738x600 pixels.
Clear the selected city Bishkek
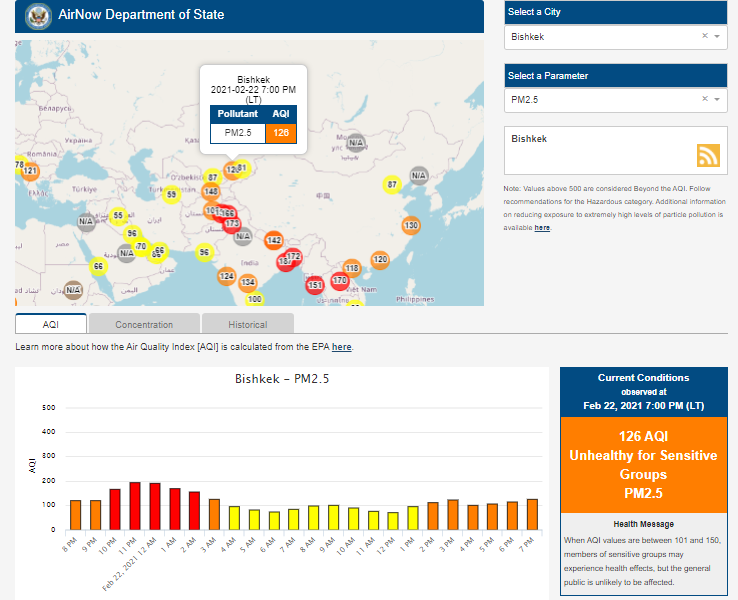[x=704, y=36]
